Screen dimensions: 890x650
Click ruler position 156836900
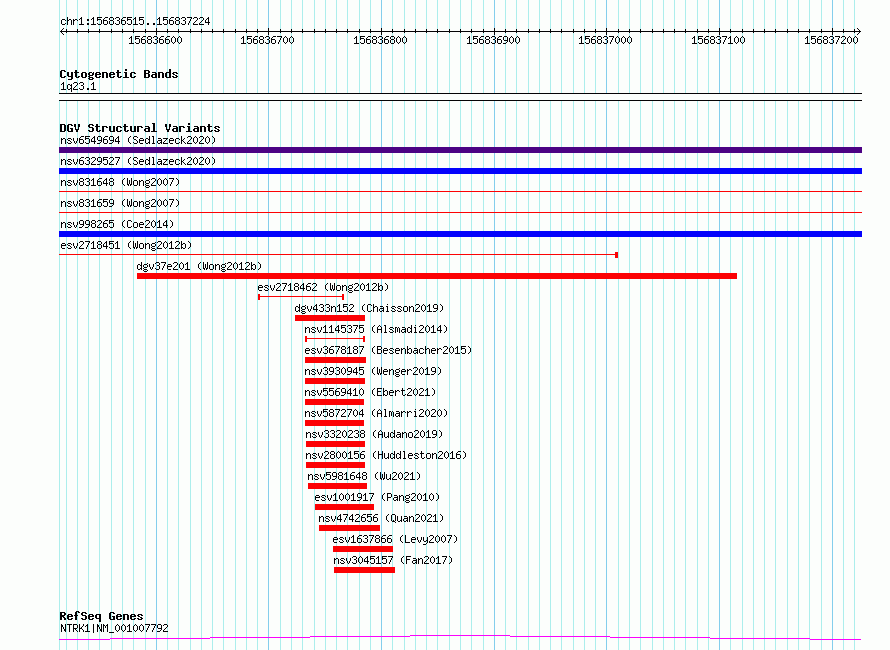(x=493, y=40)
